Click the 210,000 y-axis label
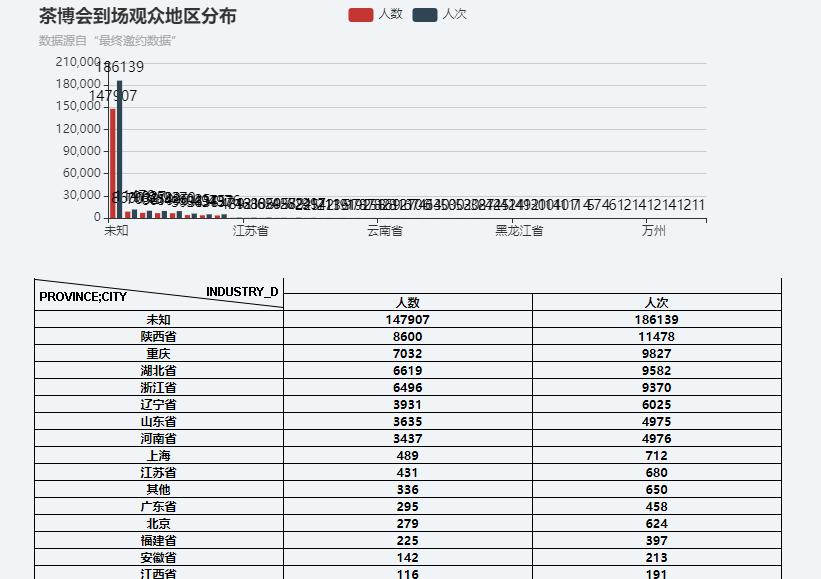The height and width of the screenshot is (579, 821). click(78, 62)
